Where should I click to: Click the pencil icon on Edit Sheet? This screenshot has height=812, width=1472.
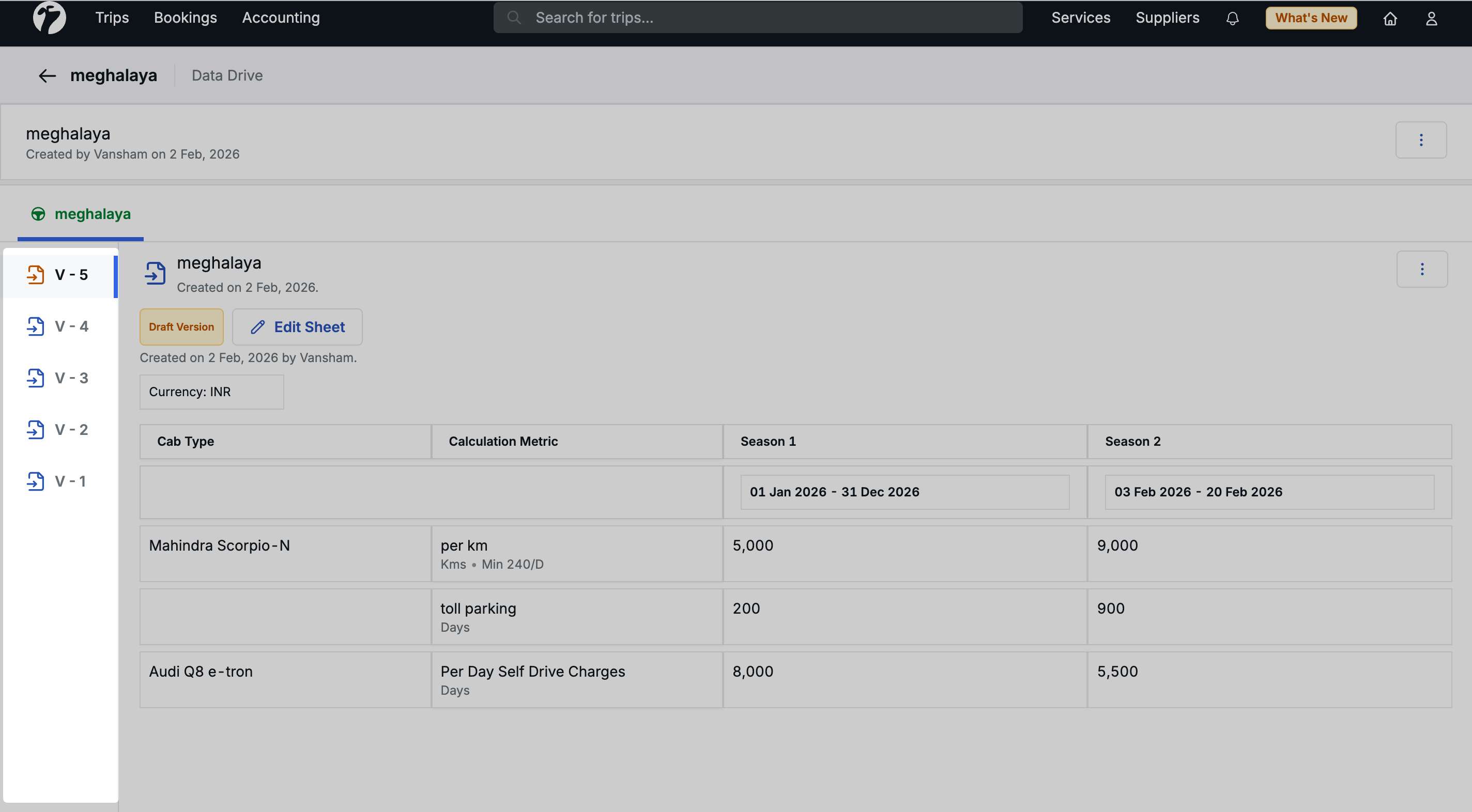[x=258, y=326]
